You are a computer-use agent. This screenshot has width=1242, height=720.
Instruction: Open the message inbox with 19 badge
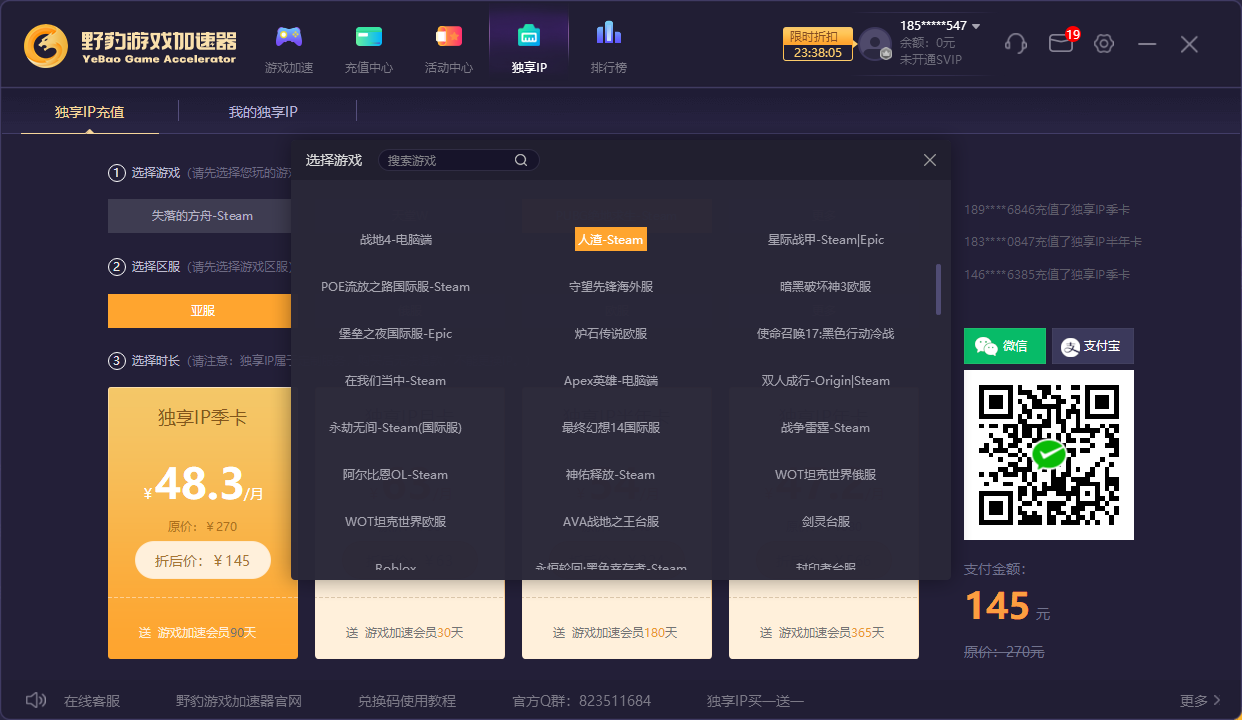pos(1062,43)
